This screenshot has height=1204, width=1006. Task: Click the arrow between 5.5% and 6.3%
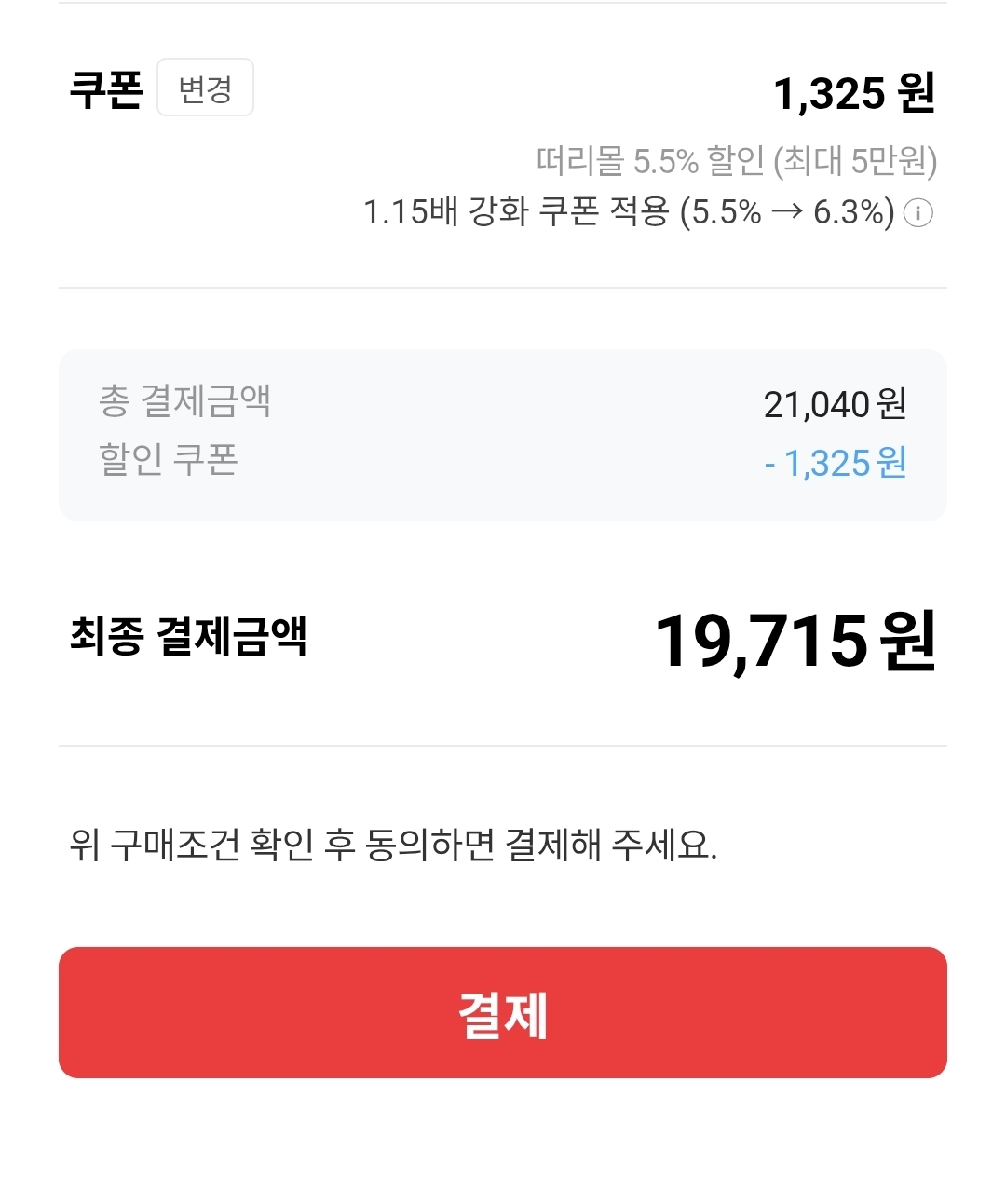(787, 212)
